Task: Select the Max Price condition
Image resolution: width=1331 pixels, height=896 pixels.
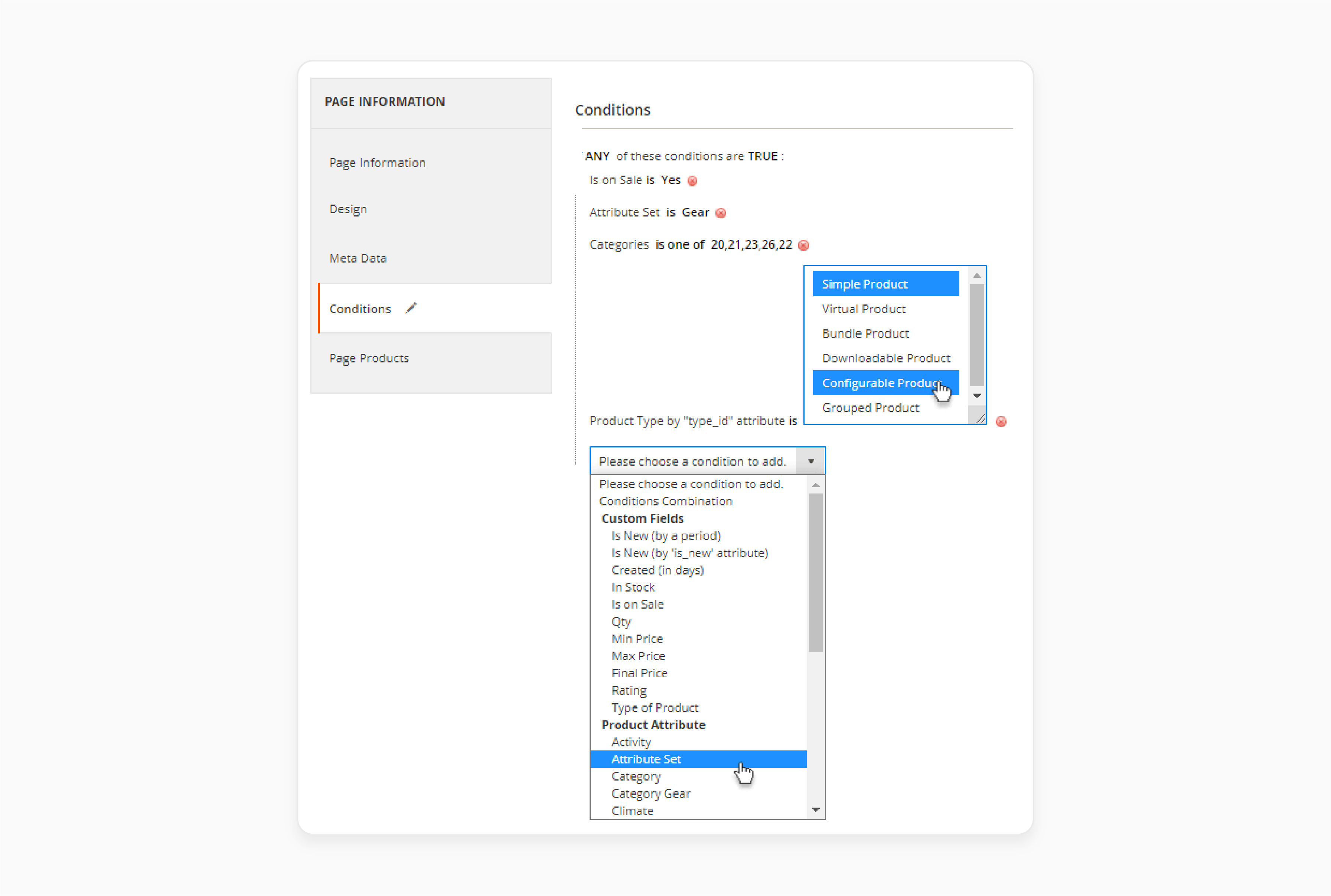Action: click(x=698, y=656)
